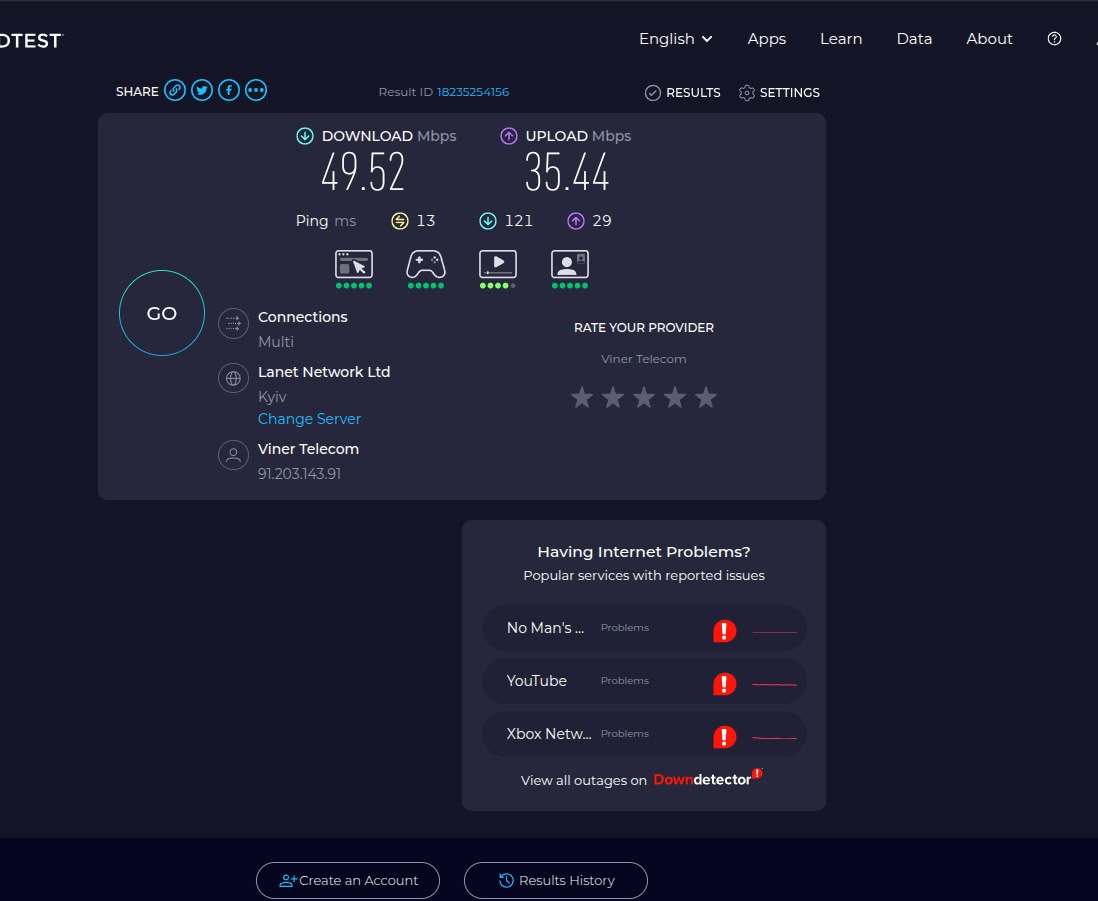Click the results checkmark icon
This screenshot has width=1098, height=901.
click(653, 93)
